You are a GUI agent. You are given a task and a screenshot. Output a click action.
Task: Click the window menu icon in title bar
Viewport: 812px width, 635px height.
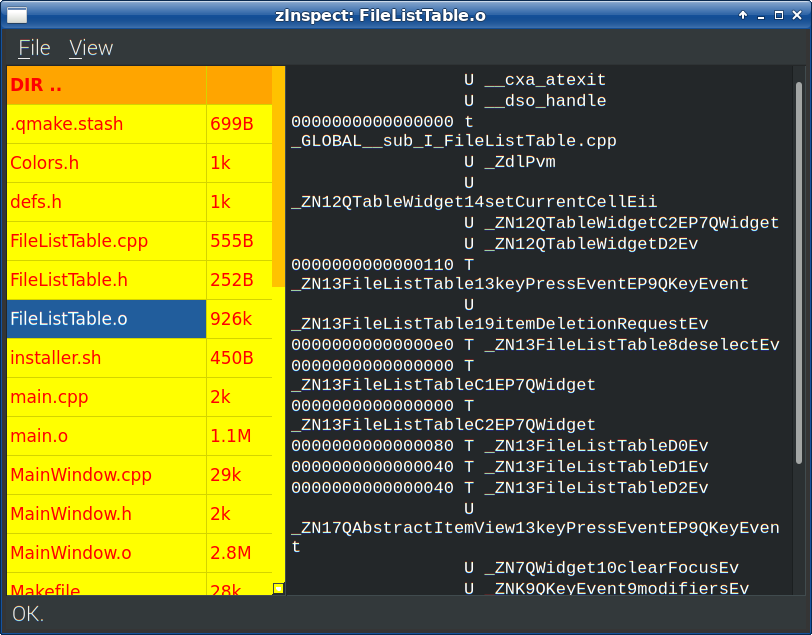coord(17,16)
